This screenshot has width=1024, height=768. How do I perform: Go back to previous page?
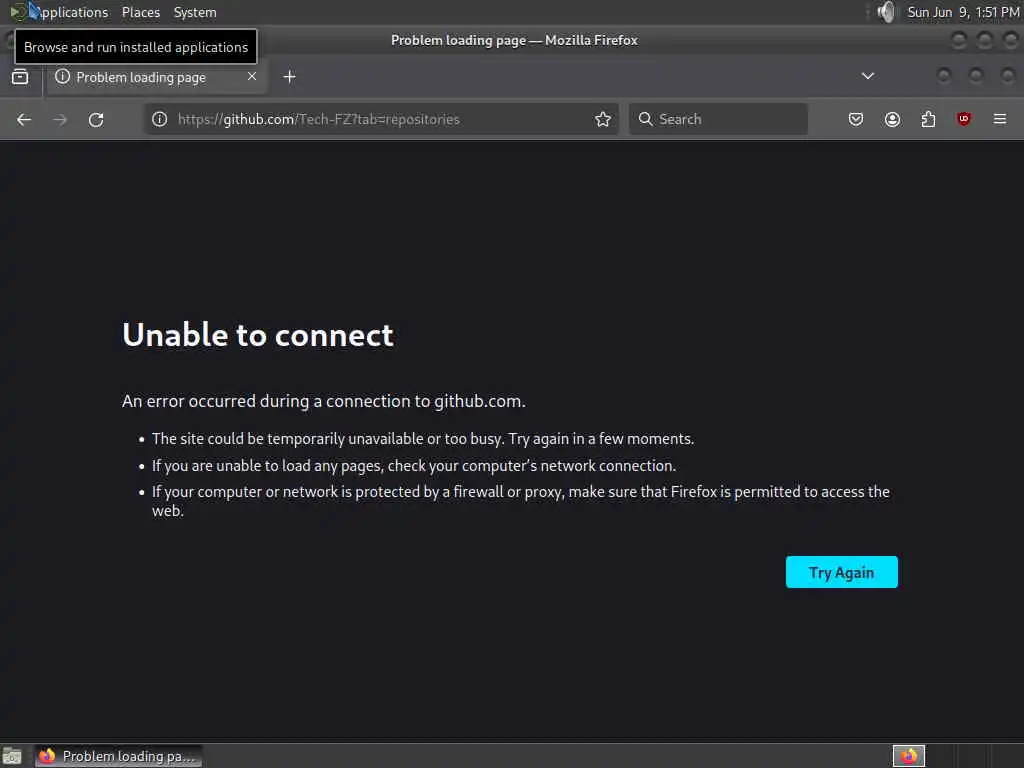pos(24,120)
